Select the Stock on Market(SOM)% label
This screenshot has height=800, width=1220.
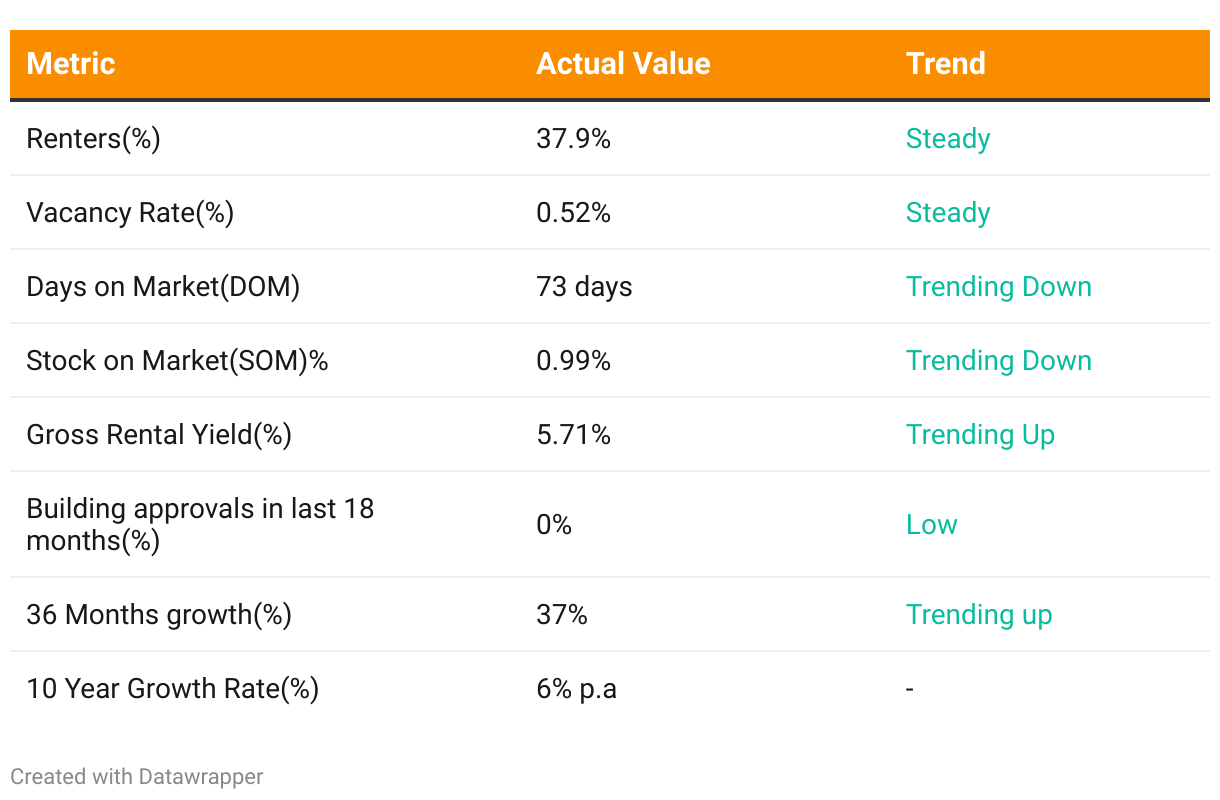pos(177,361)
